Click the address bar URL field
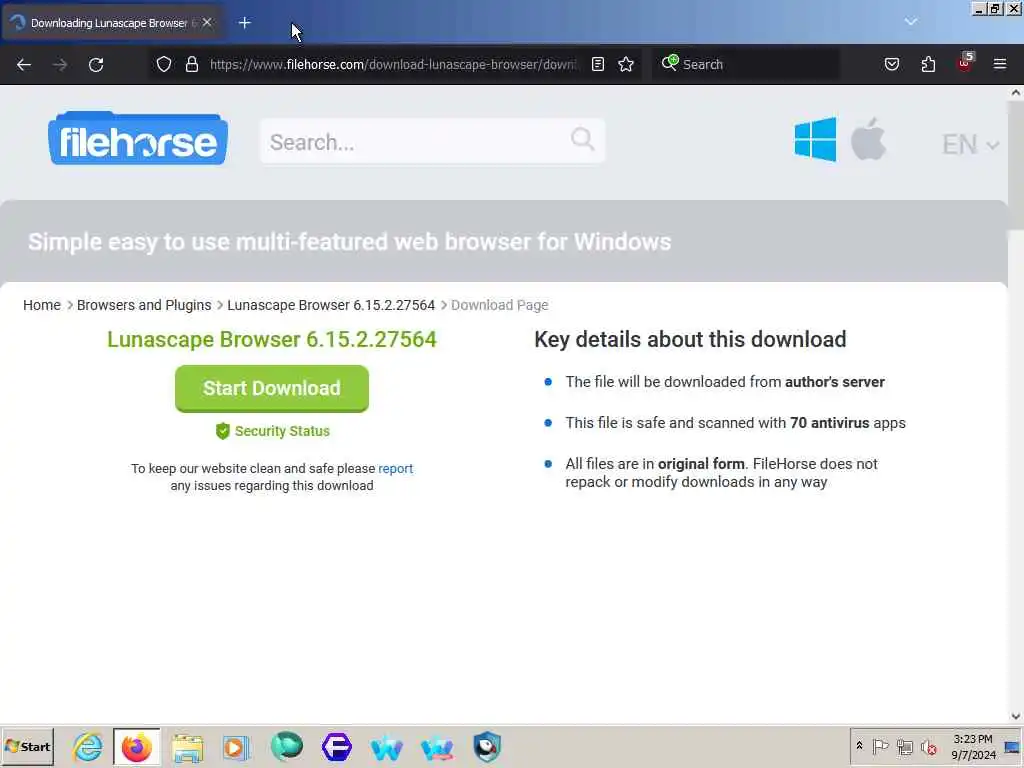1024x768 pixels. (394, 64)
